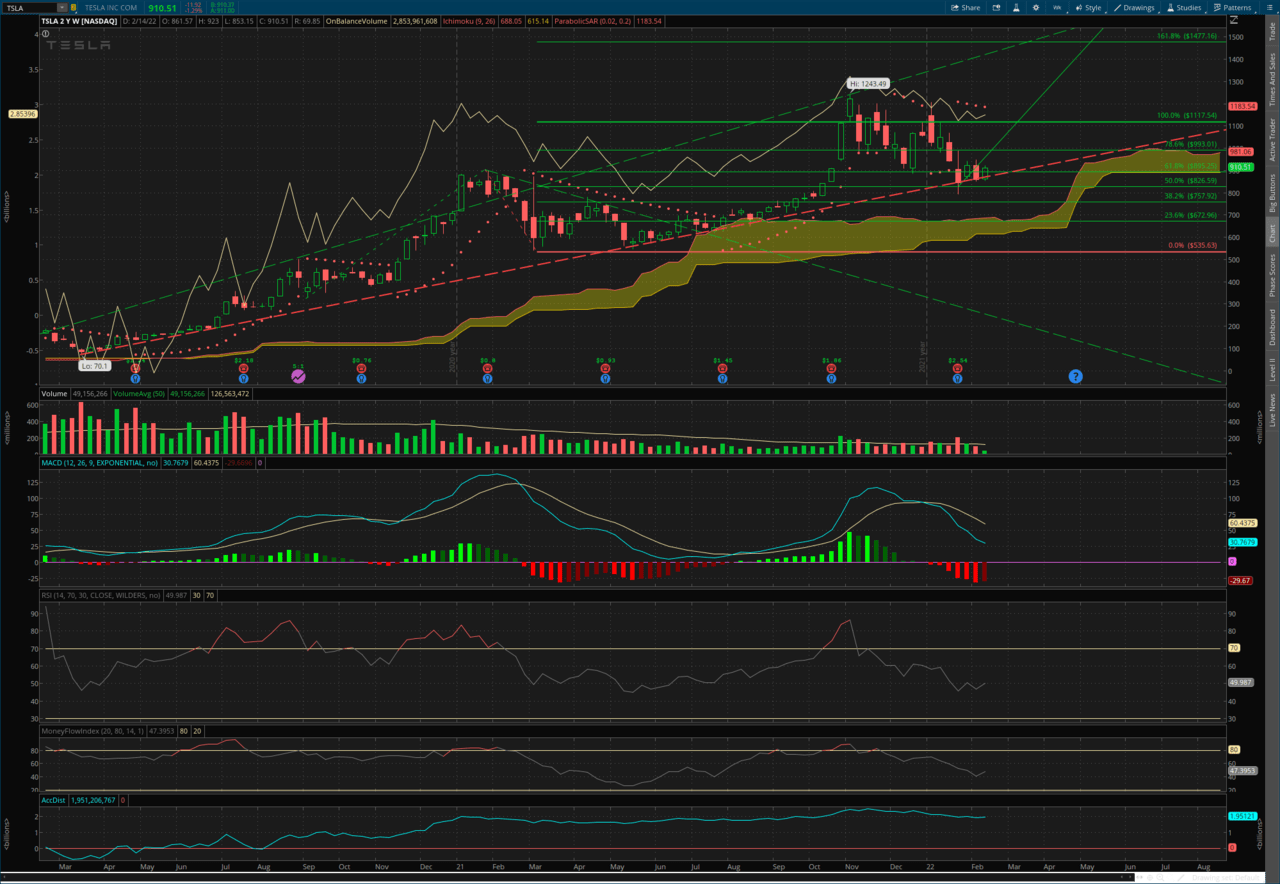Click the Hi: 1243.49 price bubble

[x=868, y=84]
